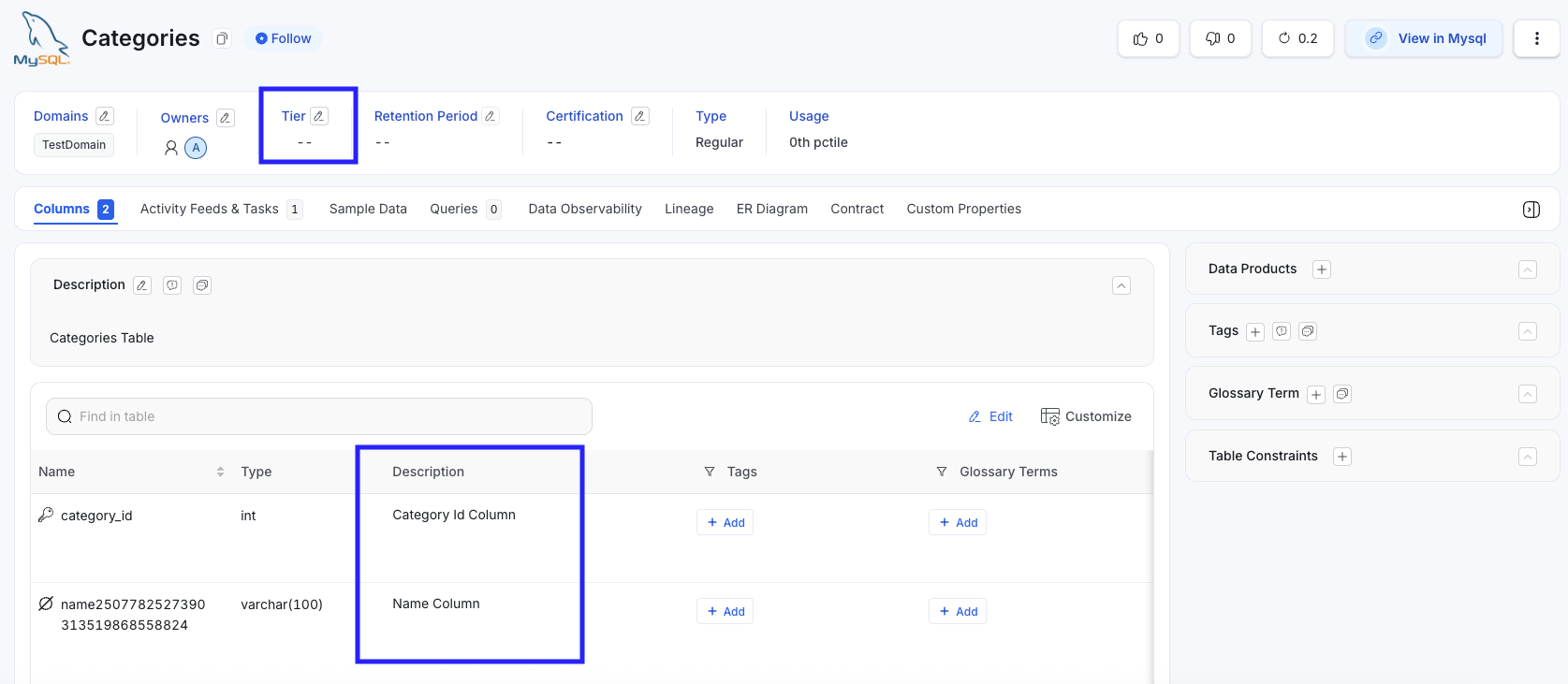Upvote with the thumbs-up button
This screenshot has width=1568, height=684.
[x=1148, y=38]
